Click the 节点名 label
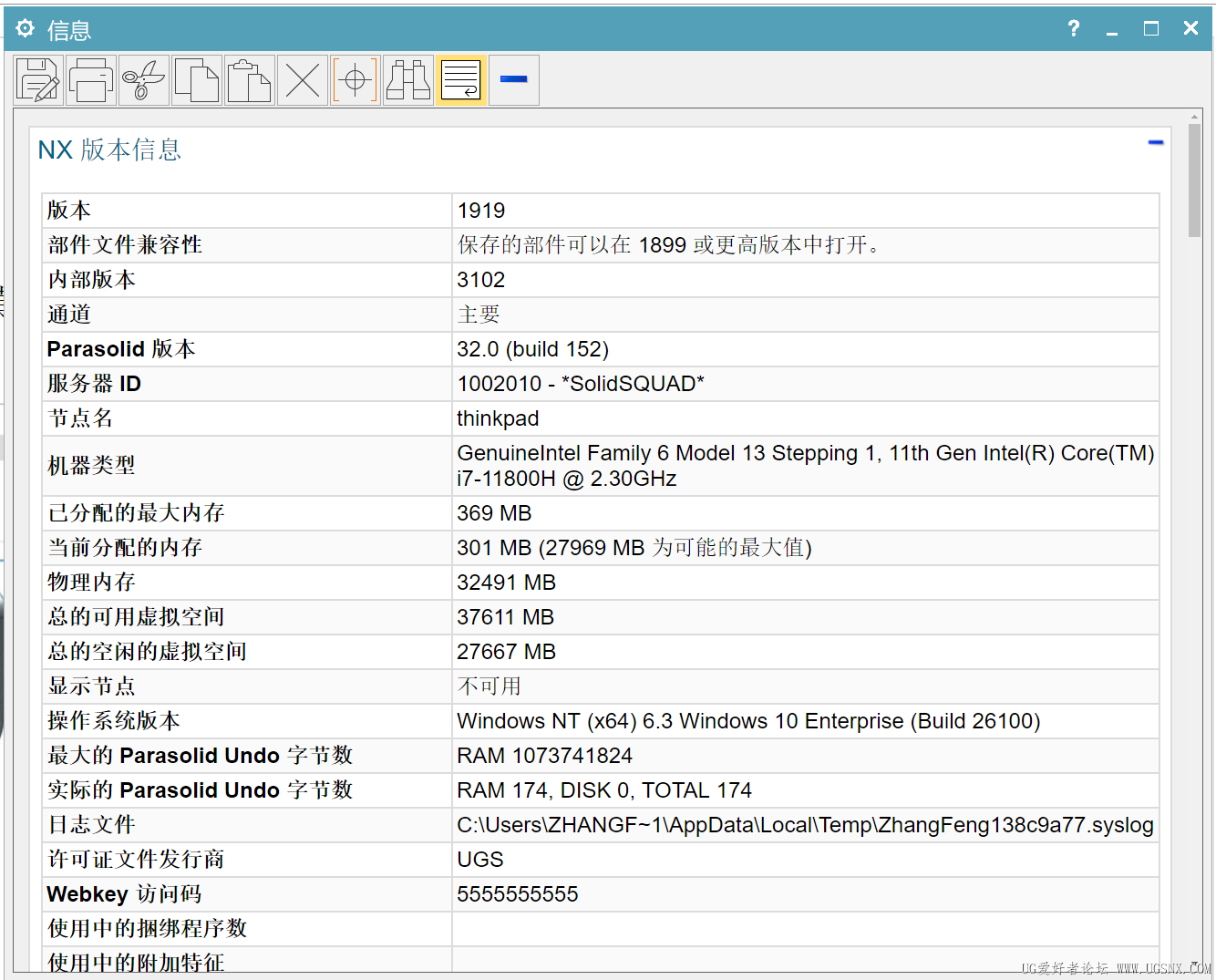 (80, 418)
